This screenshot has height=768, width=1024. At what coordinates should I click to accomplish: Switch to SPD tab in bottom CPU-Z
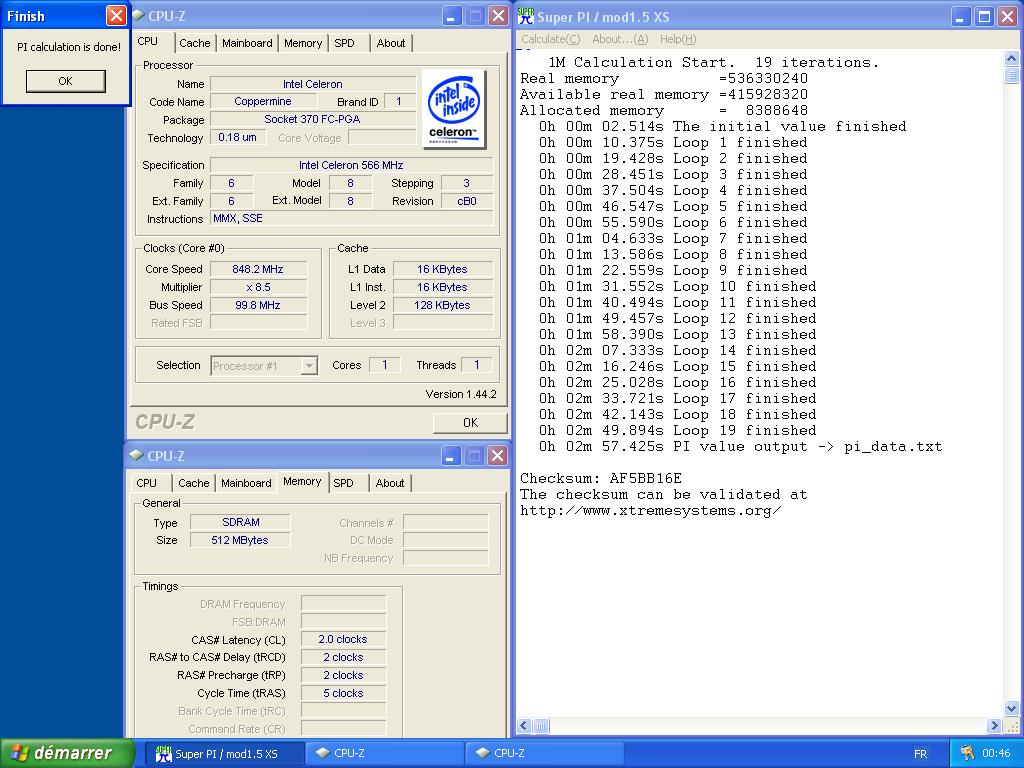pyautogui.click(x=344, y=483)
